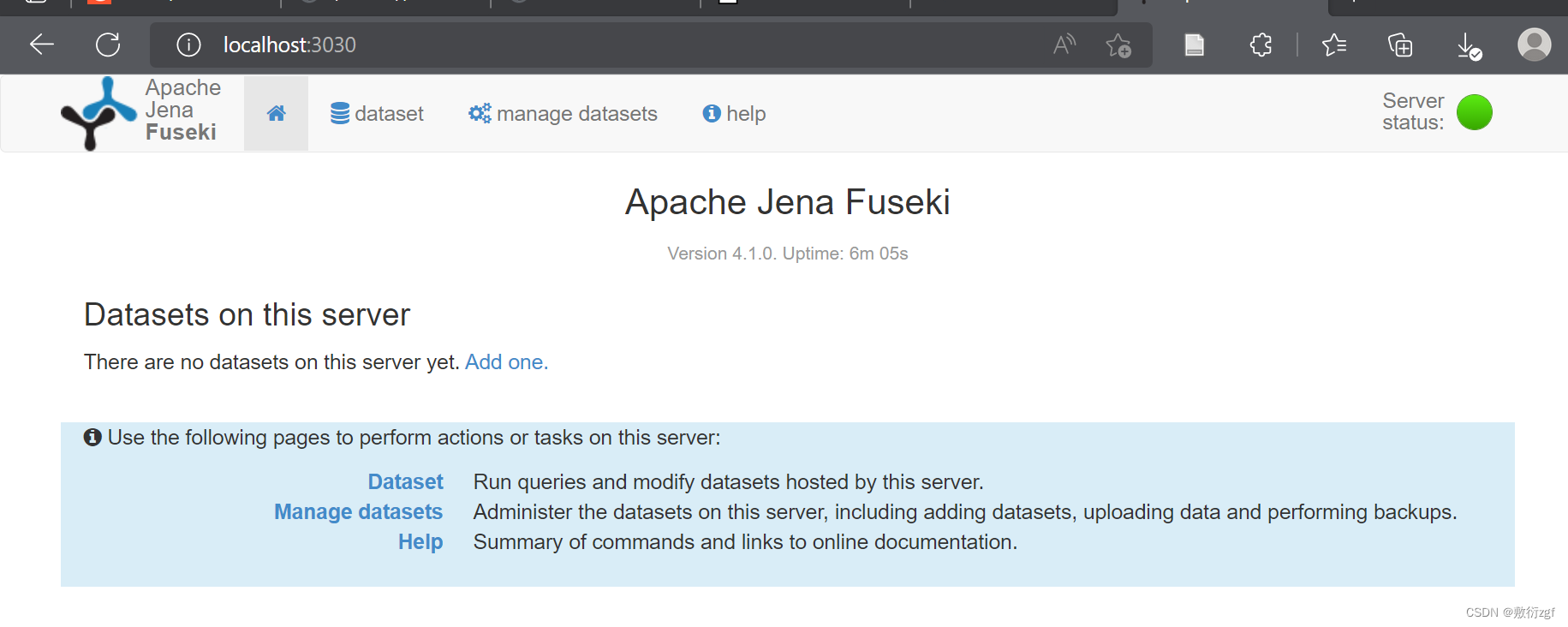The image size is (1568, 627).
Task: Open the bold Help link
Action: [420, 542]
